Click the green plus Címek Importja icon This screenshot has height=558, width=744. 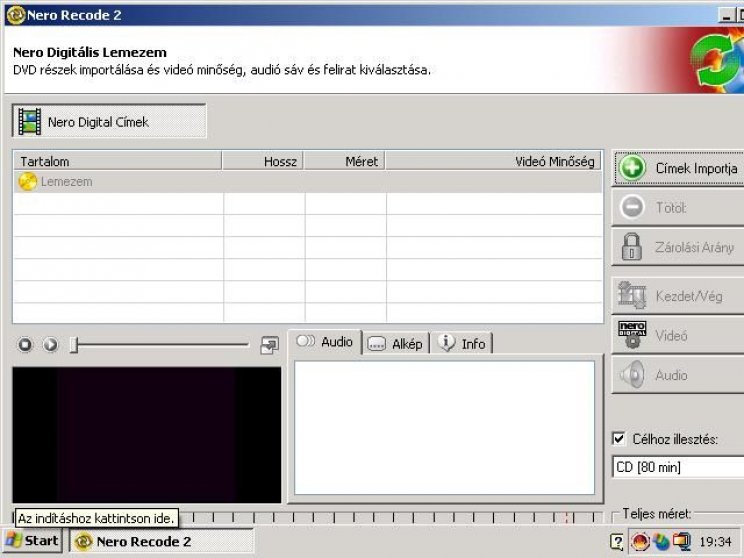632,168
